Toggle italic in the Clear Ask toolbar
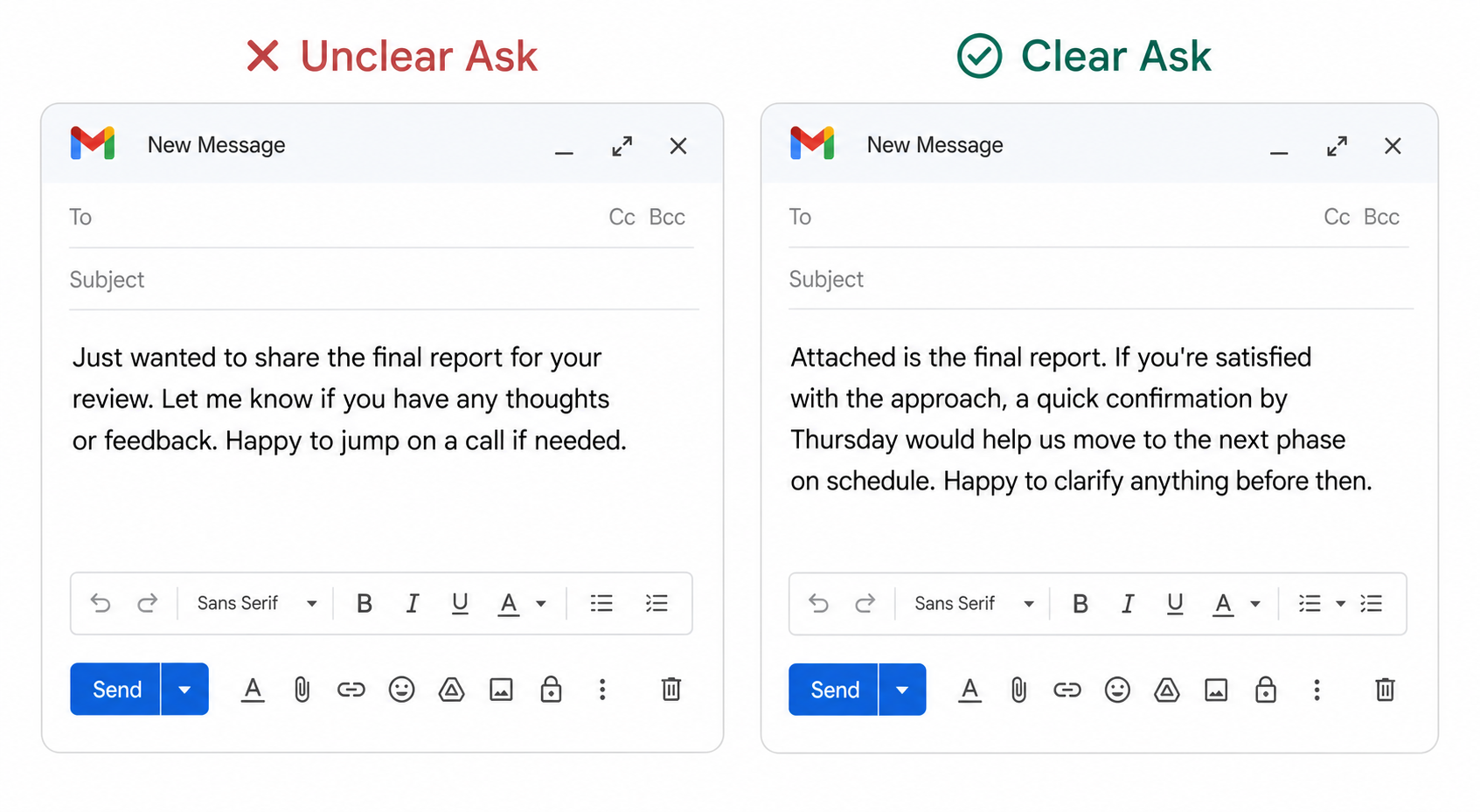Image resolution: width=1480 pixels, height=812 pixels. click(x=1128, y=604)
